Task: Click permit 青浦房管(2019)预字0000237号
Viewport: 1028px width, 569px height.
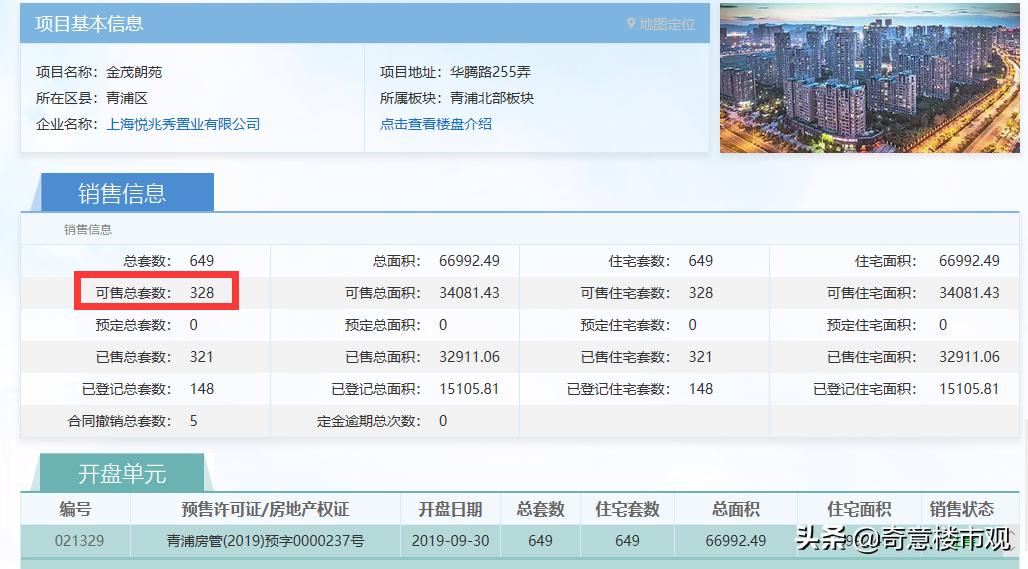Action: [x=266, y=541]
